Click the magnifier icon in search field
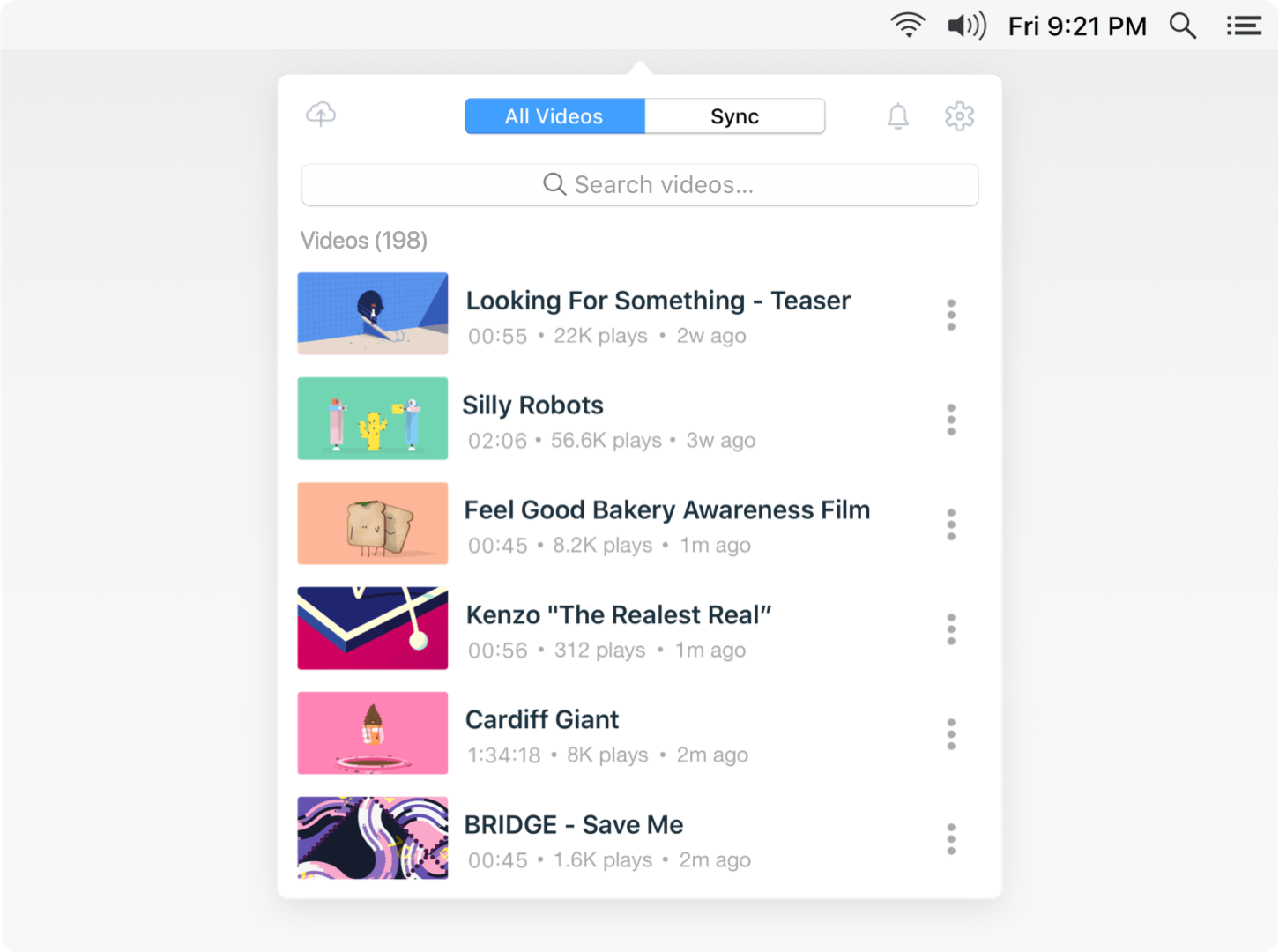1279x952 pixels. (554, 184)
